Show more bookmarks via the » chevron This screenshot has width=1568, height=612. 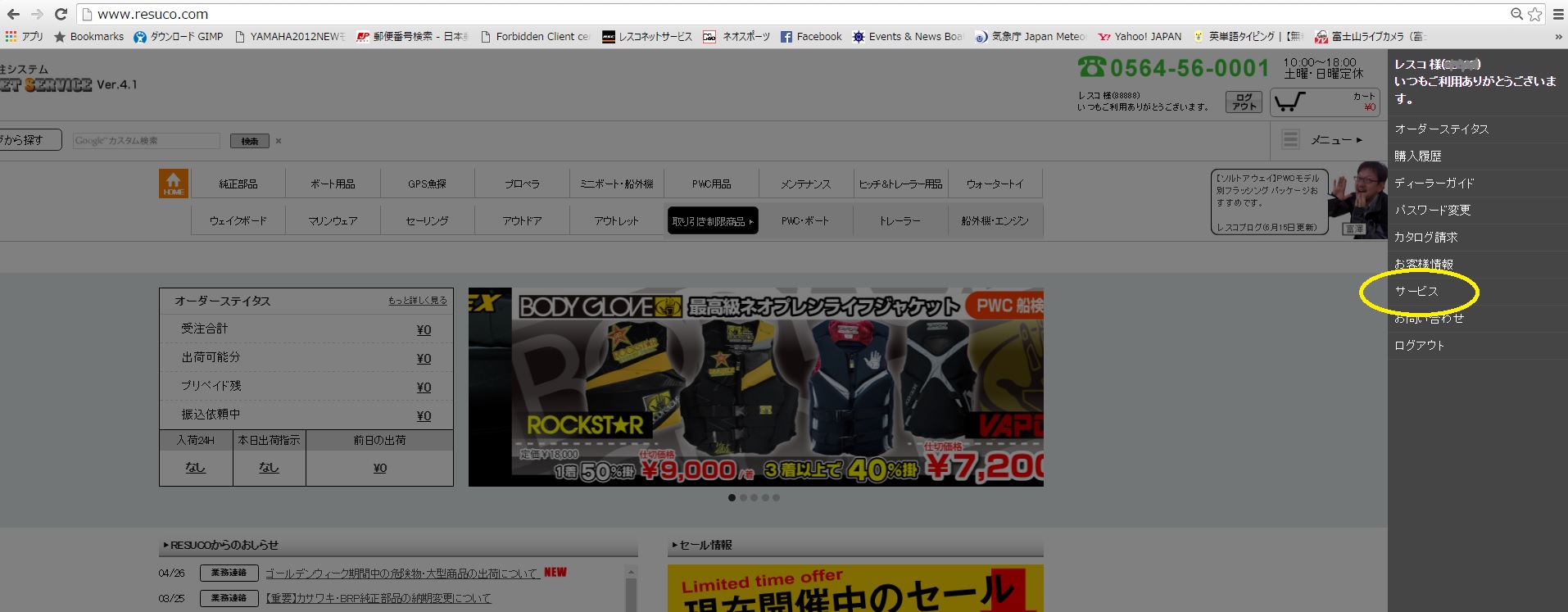pos(1558,37)
